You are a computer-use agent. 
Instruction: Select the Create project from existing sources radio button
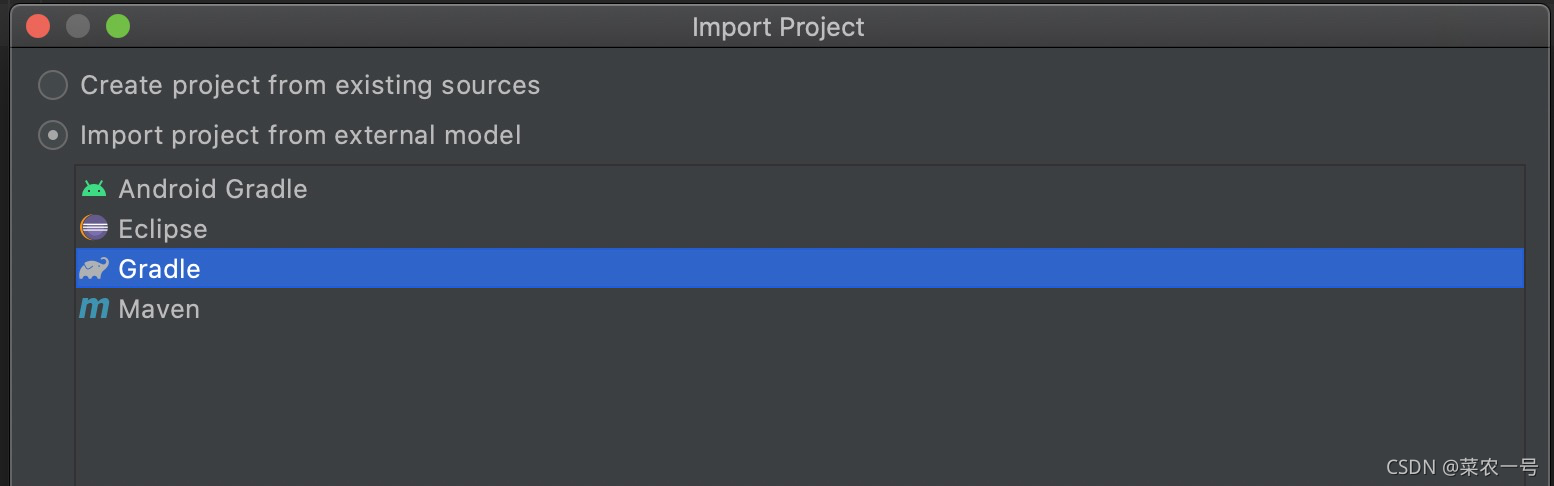tap(53, 85)
